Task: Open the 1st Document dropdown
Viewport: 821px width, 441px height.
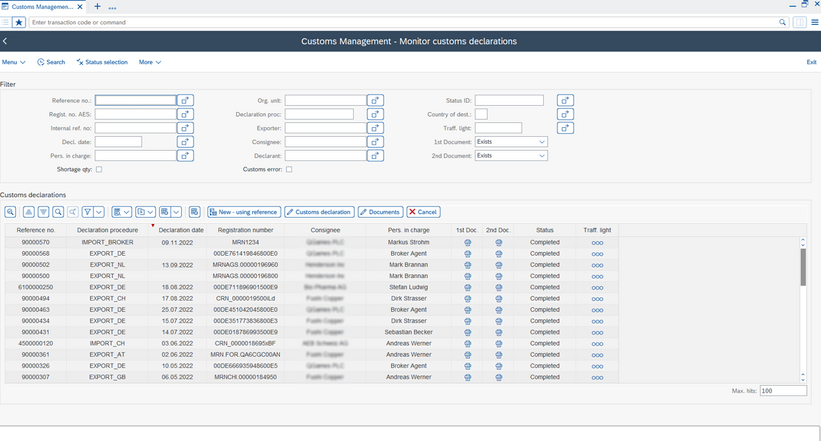Action: (x=511, y=142)
